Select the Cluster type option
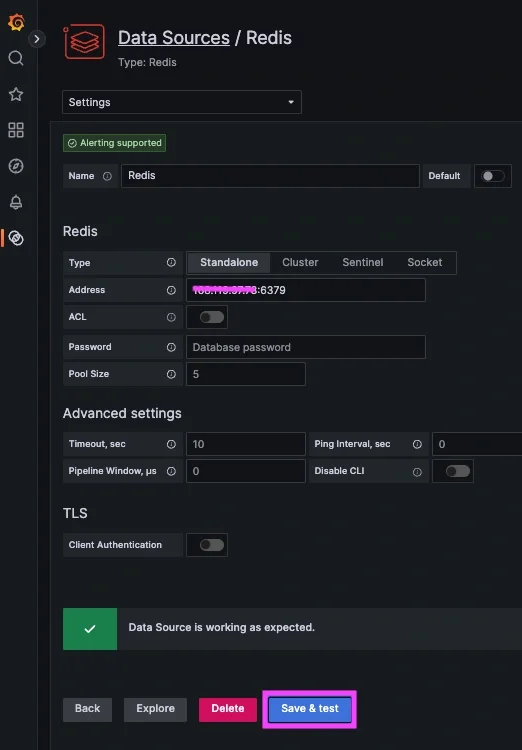Screen dimensions: 522x750 pos(300,263)
